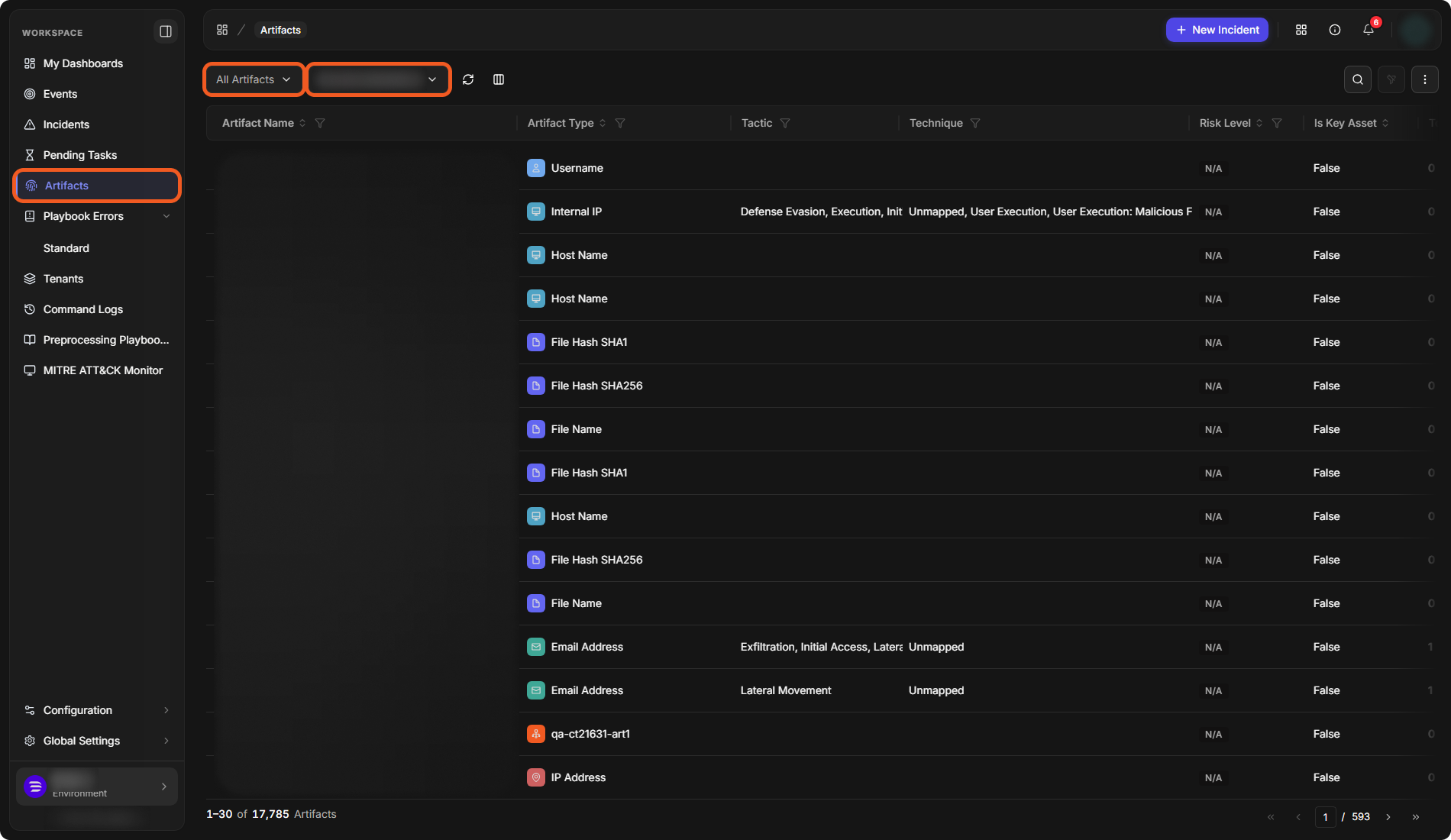
Task: Click the qa-ct21631-art1 artifact row
Action: (x=821, y=734)
